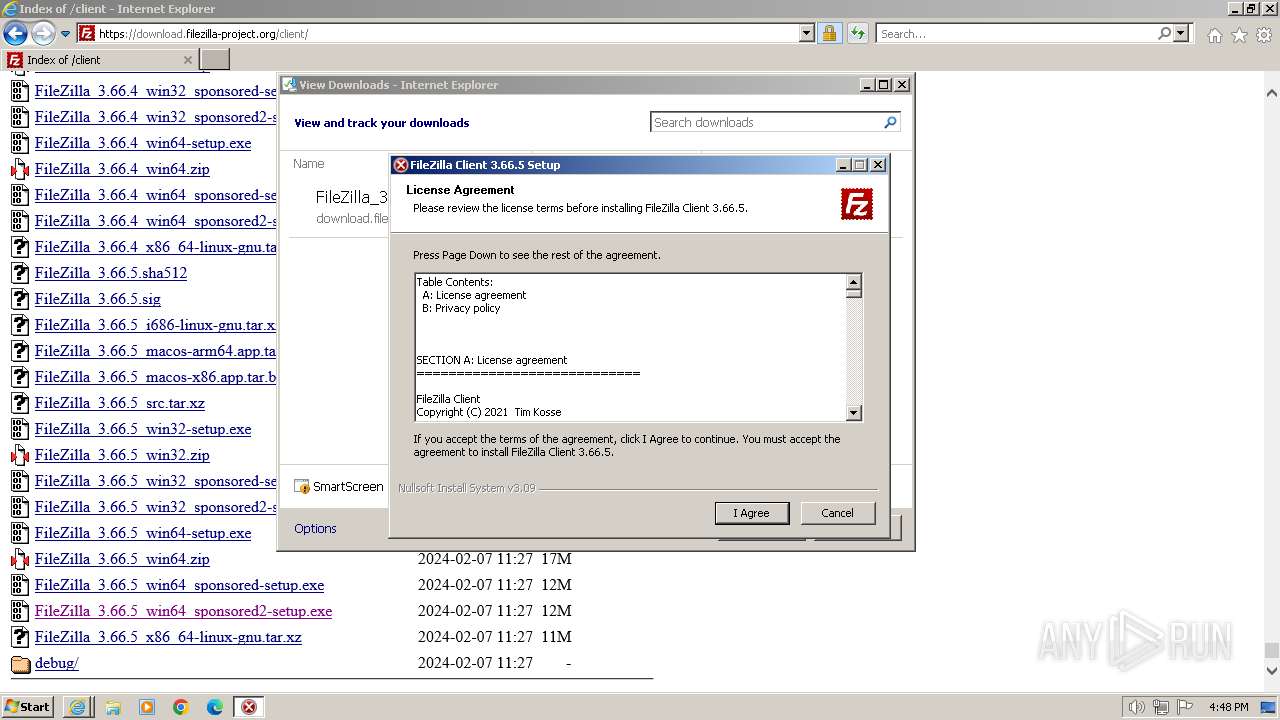
Task: Click the magnifier in the Search downloads box
Action: [x=889, y=122]
